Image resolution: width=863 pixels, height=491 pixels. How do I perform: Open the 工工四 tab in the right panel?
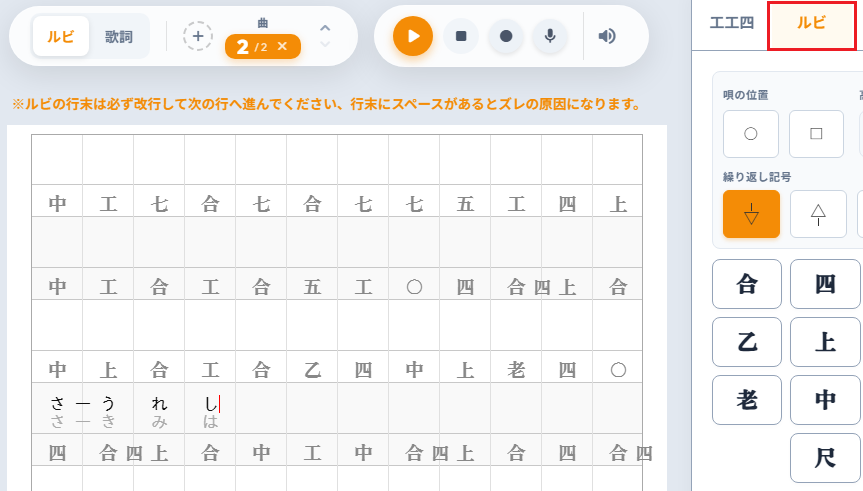[731, 24]
